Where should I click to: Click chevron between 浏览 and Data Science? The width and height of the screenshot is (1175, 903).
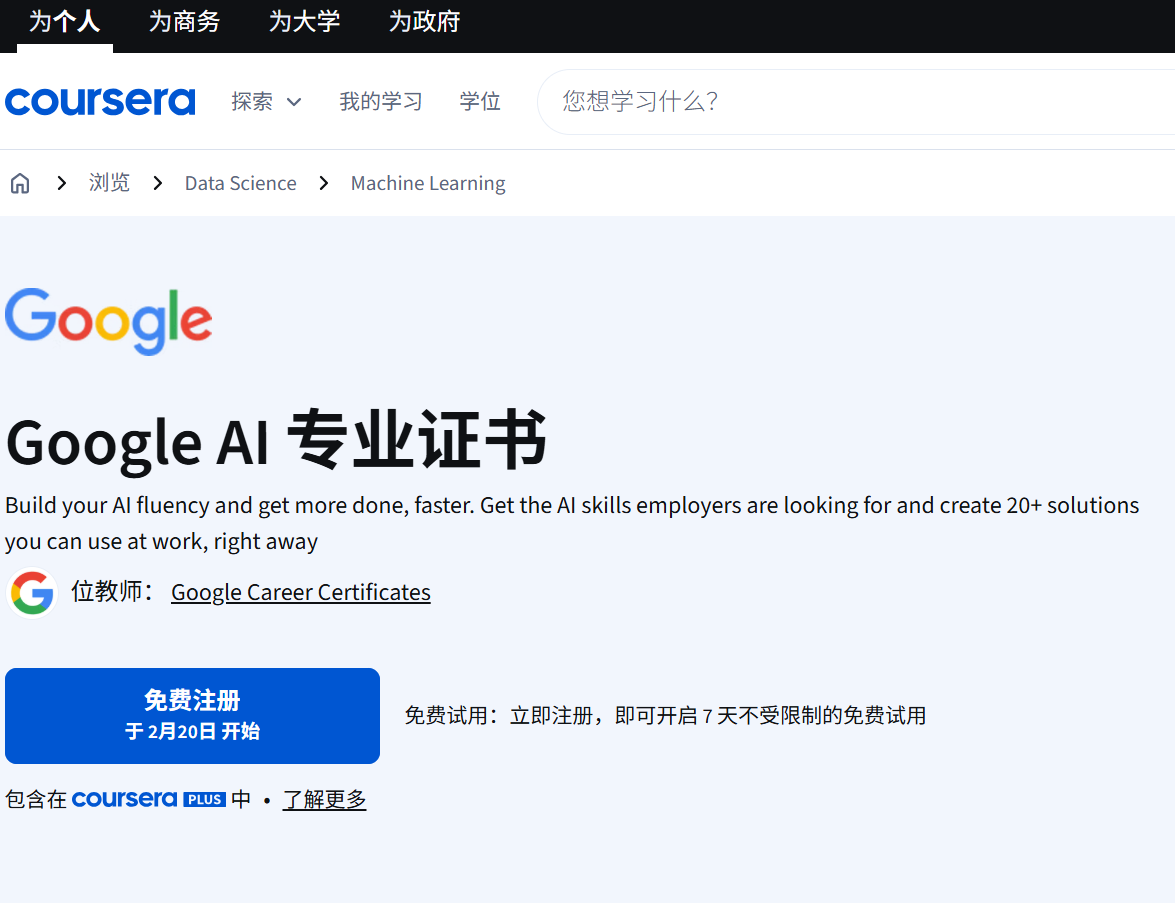[157, 183]
